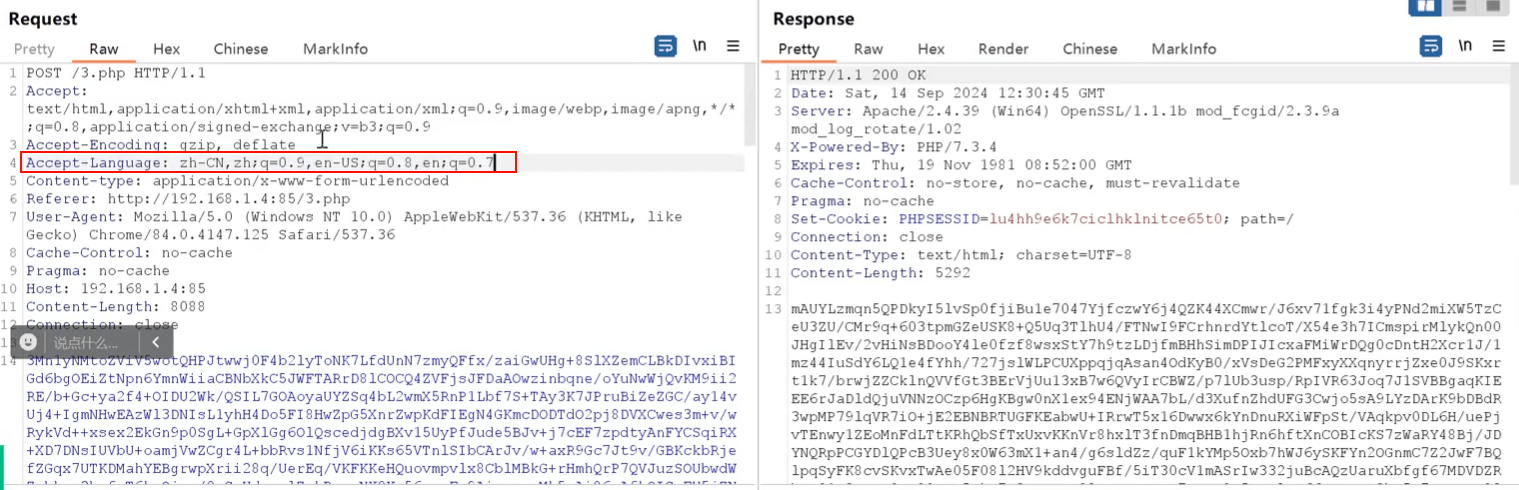Toggle \n non-printable characters in Response pane

1465,46
